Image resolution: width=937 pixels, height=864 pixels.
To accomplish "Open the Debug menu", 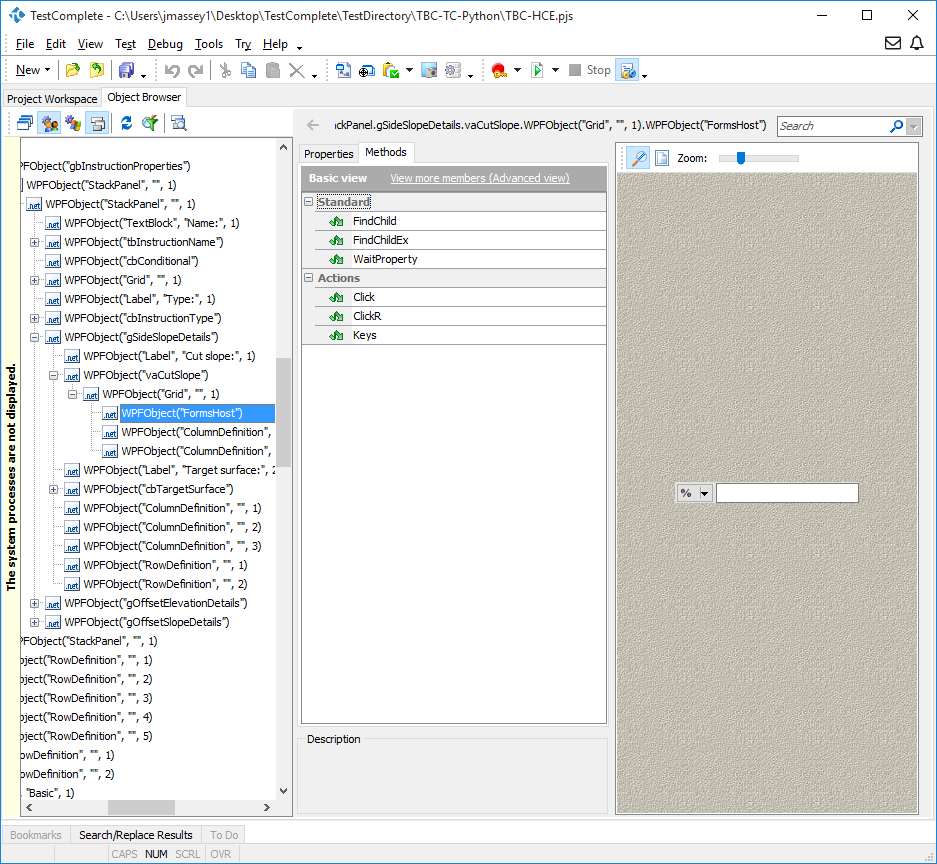I will (x=165, y=44).
